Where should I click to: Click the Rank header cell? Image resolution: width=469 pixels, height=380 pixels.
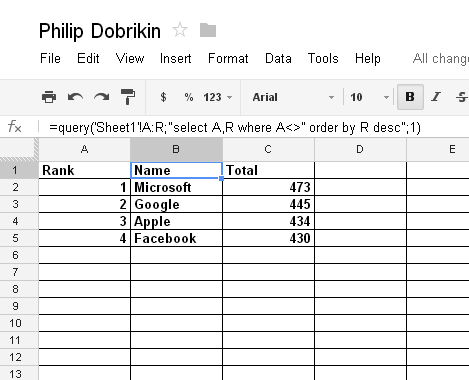85,170
